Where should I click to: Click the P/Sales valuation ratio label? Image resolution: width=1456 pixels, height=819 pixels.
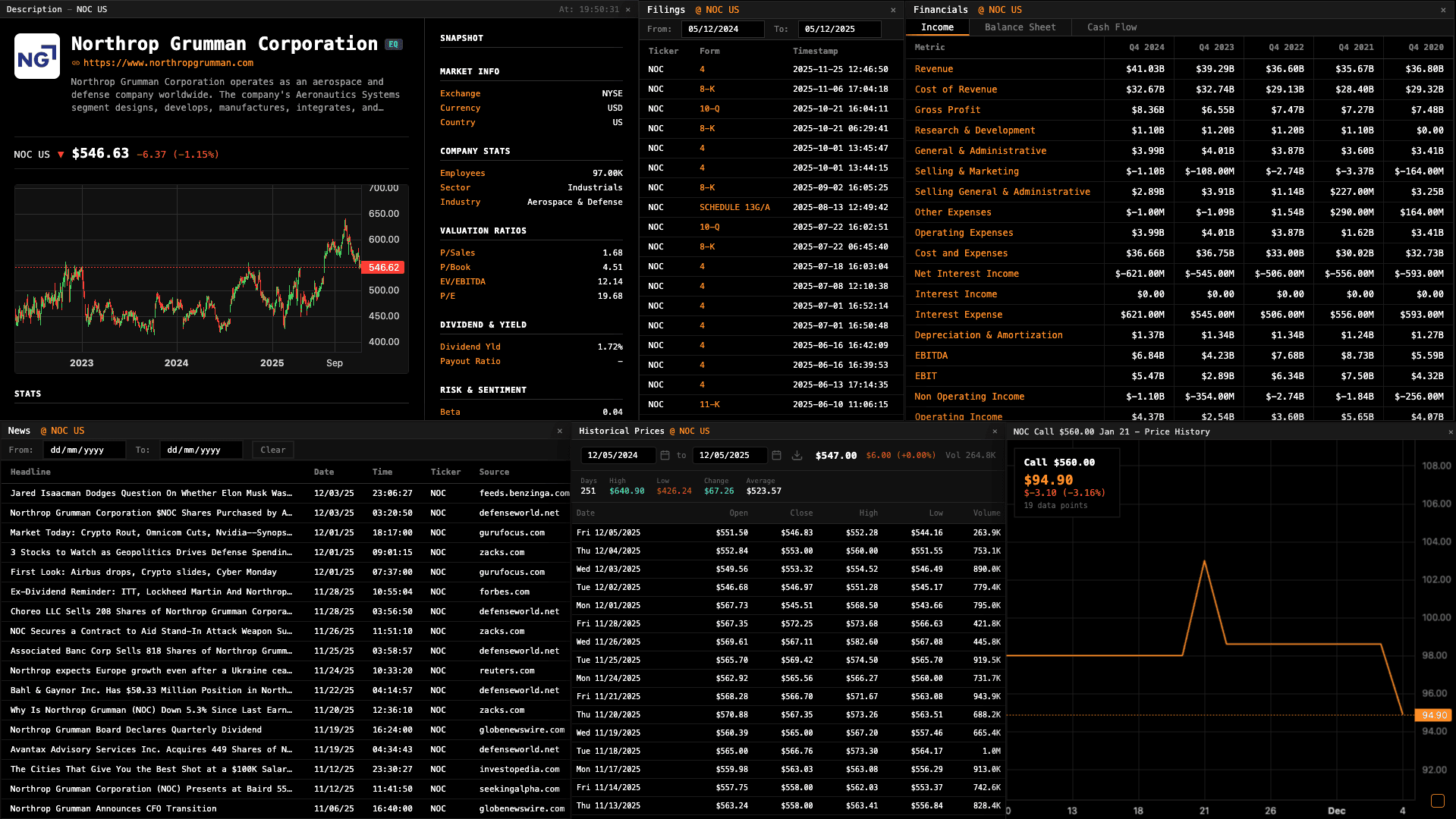(x=458, y=253)
